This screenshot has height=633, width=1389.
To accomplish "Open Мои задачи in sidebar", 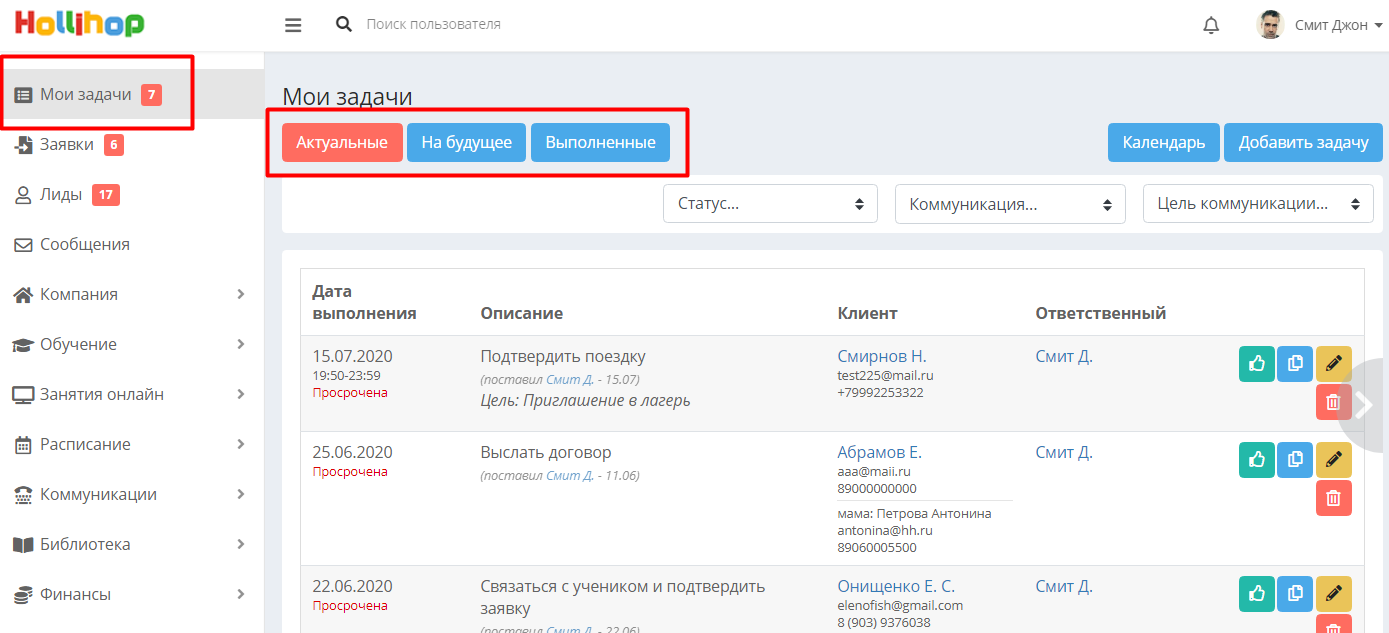I will (x=132, y=94).
